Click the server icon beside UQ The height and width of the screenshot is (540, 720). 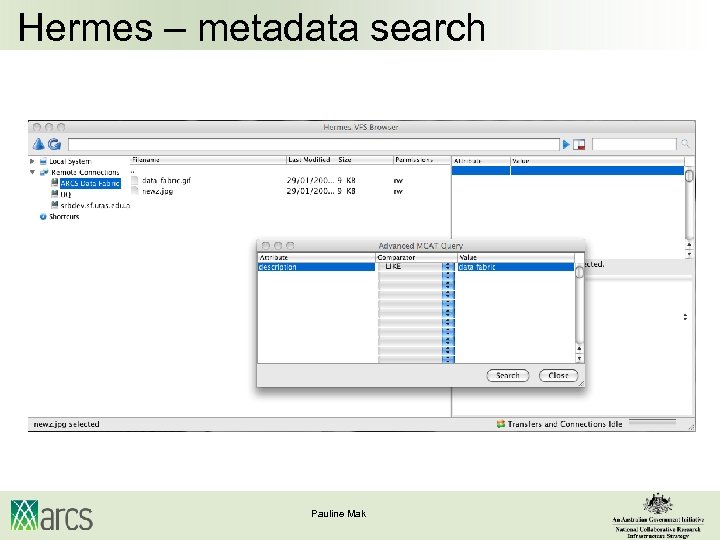point(55,194)
